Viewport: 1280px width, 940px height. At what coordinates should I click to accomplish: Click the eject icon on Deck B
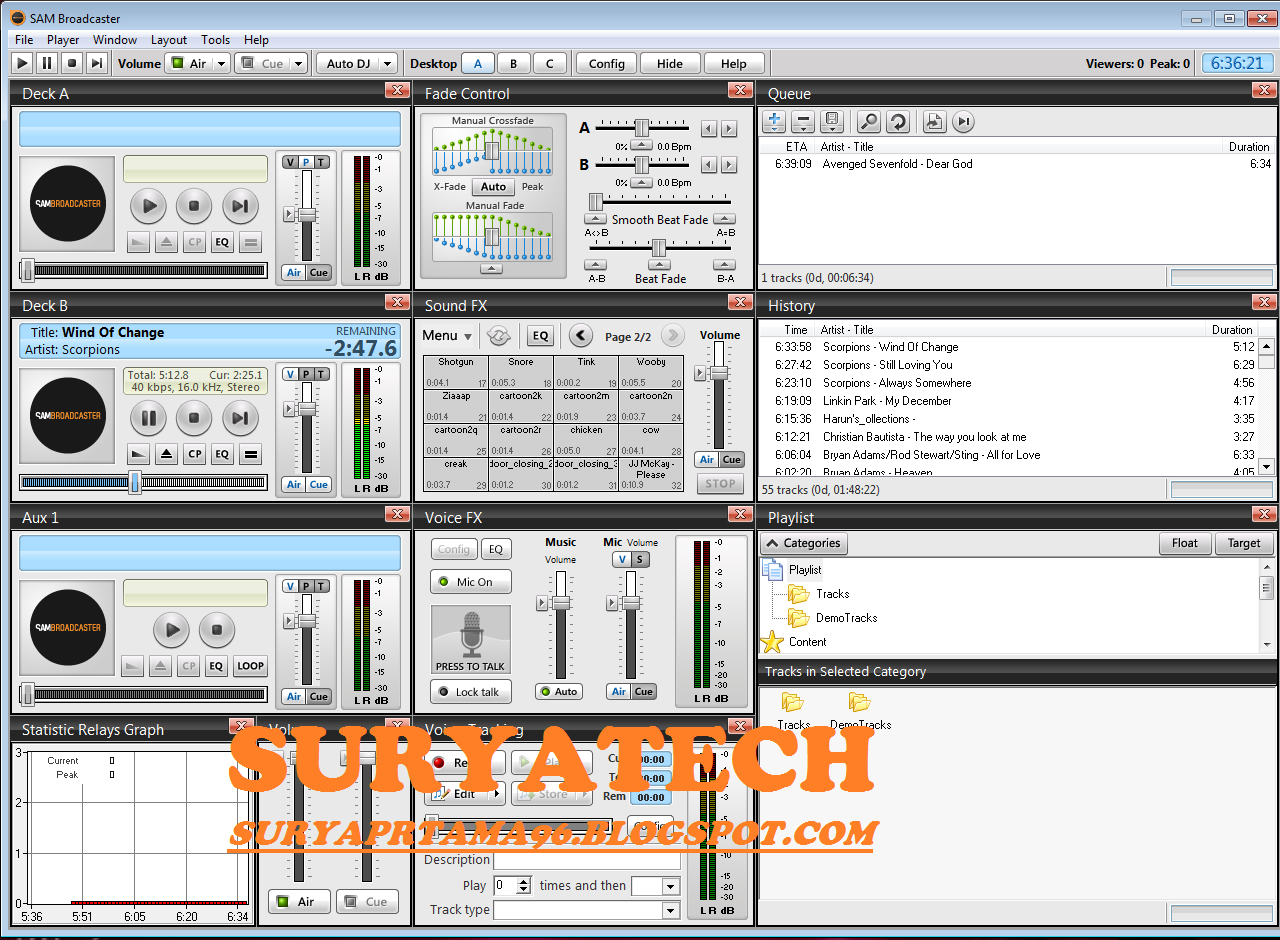pyautogui.click(x=166, y=454)
